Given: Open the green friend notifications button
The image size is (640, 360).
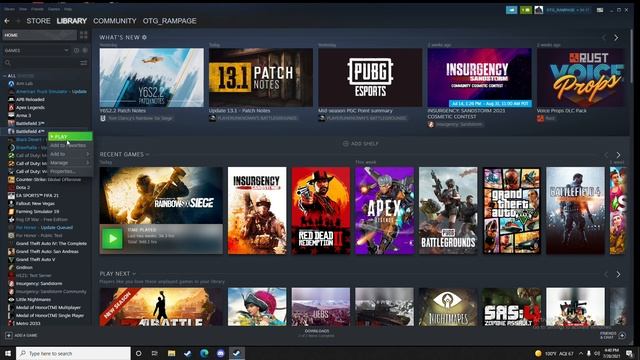Looking at the screenshot, I should tap(526, 10).
